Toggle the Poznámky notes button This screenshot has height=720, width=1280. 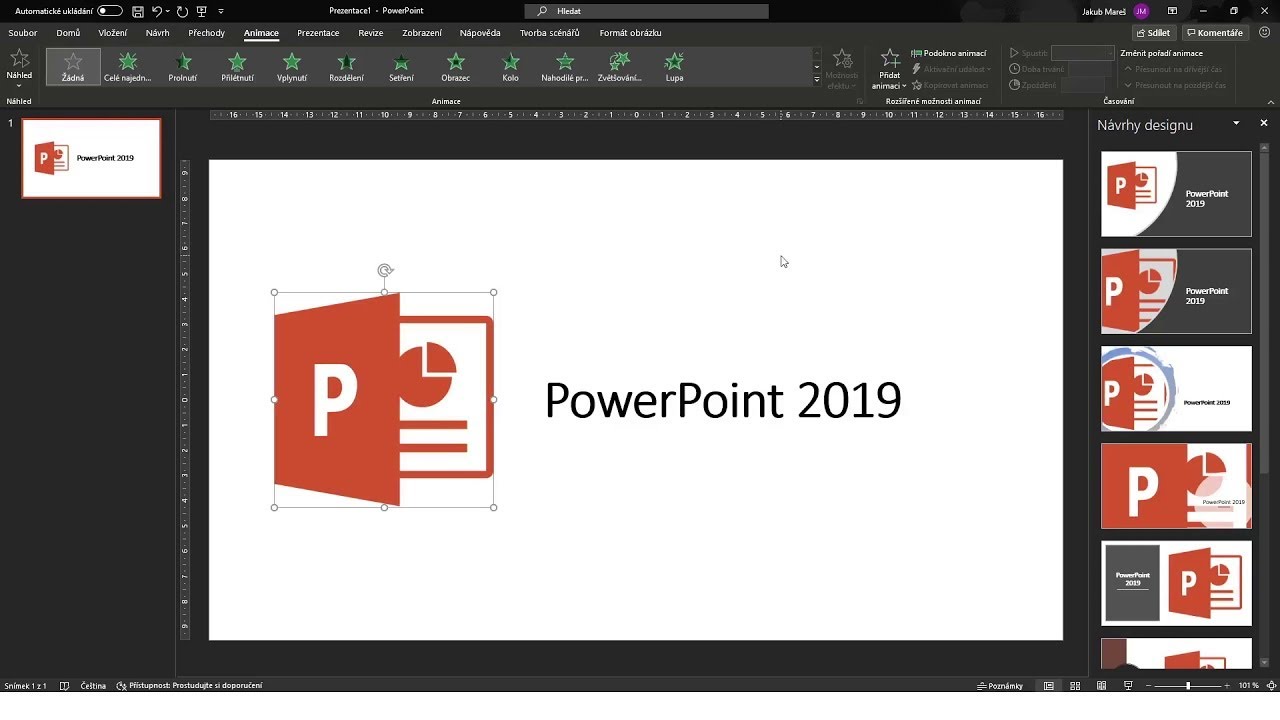pos(1000,686)
